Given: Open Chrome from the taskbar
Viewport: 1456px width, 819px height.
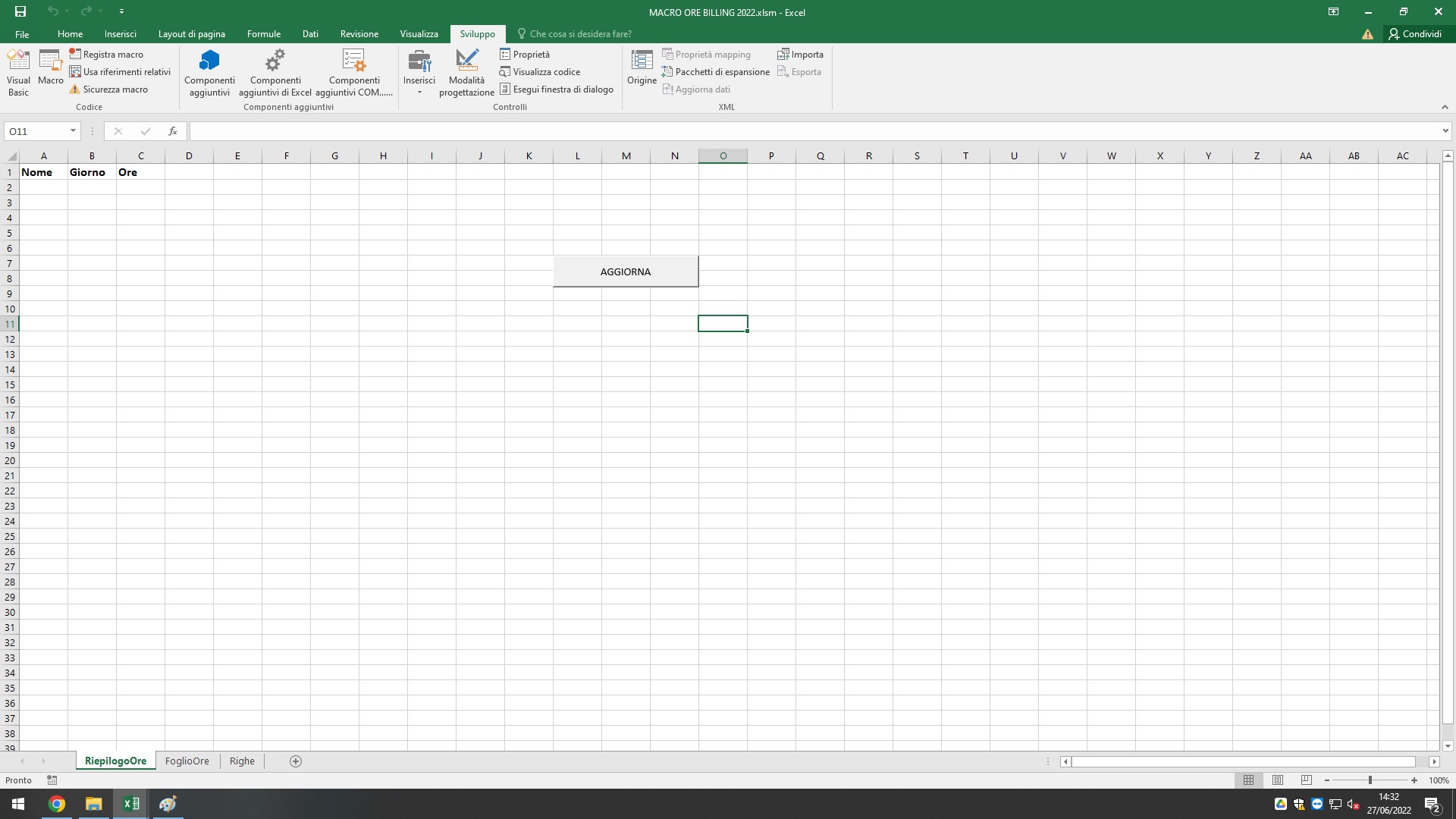Looking at the screenshot, I should tap(57, 804).
